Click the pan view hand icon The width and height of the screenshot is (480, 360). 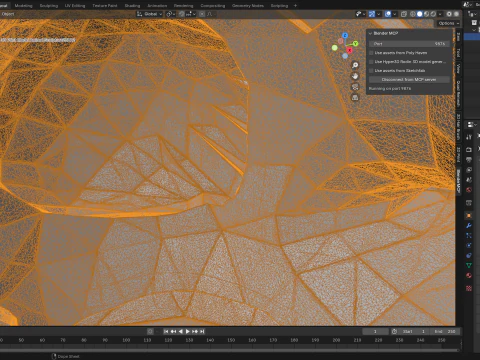coord(355,76)
